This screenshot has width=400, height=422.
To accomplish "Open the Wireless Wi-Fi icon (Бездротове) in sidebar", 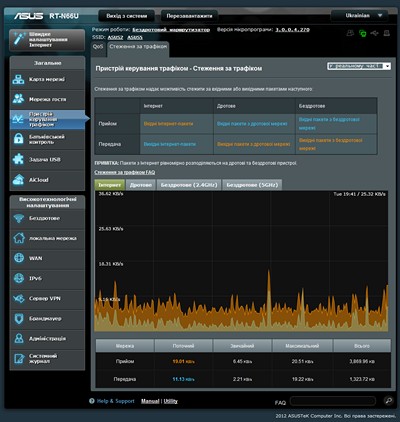I will point(19,218).
